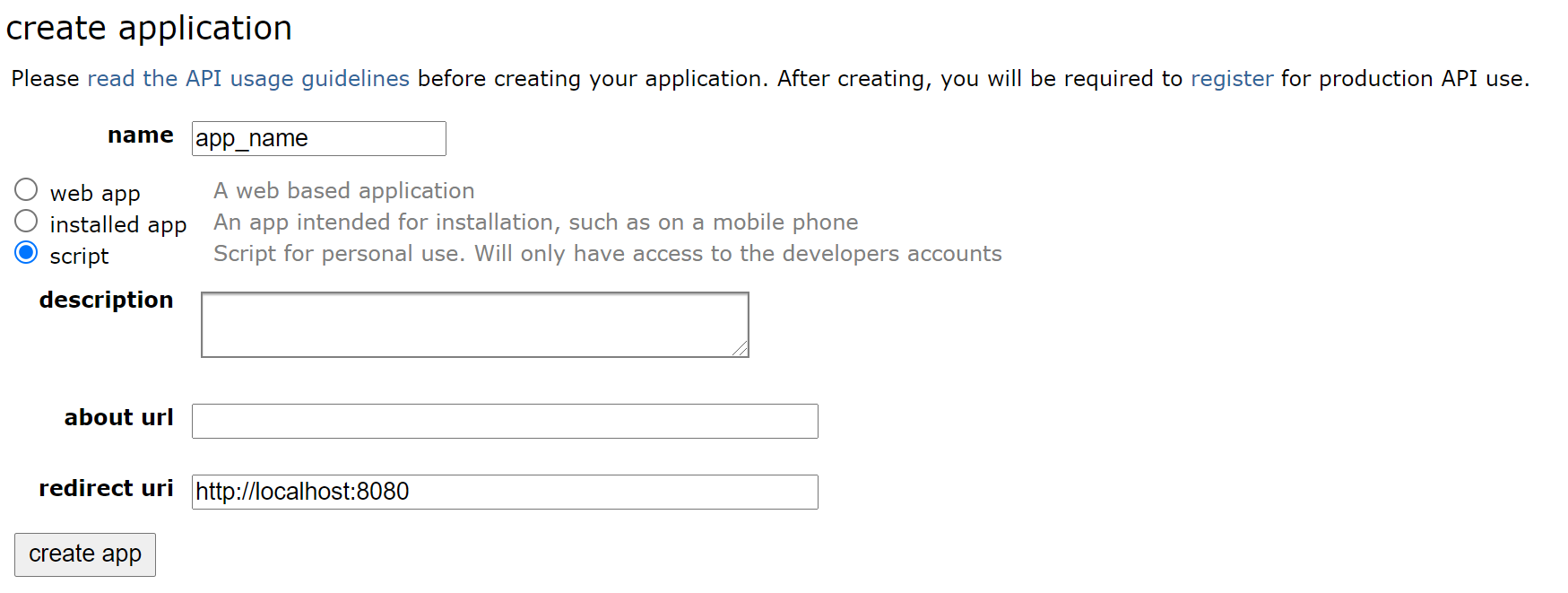Select the script radio button

pyautogui.click(x=26, y=253)
